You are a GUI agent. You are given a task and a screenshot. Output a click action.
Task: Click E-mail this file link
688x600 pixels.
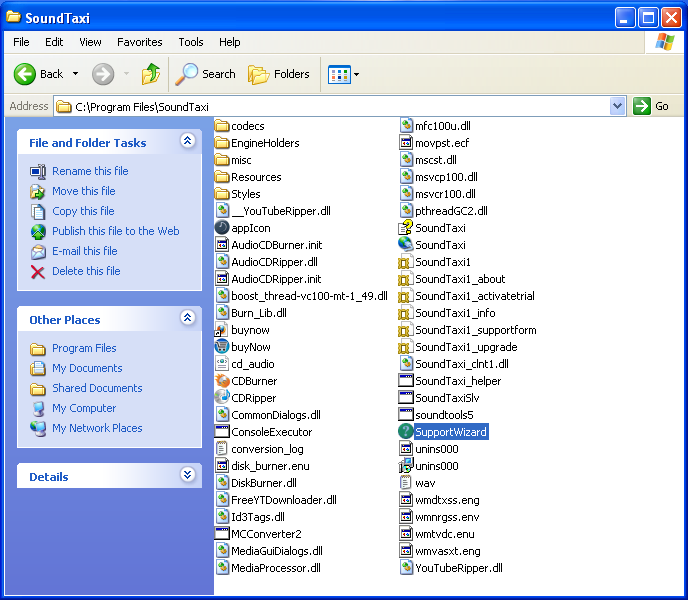click(x=85, y=251)
